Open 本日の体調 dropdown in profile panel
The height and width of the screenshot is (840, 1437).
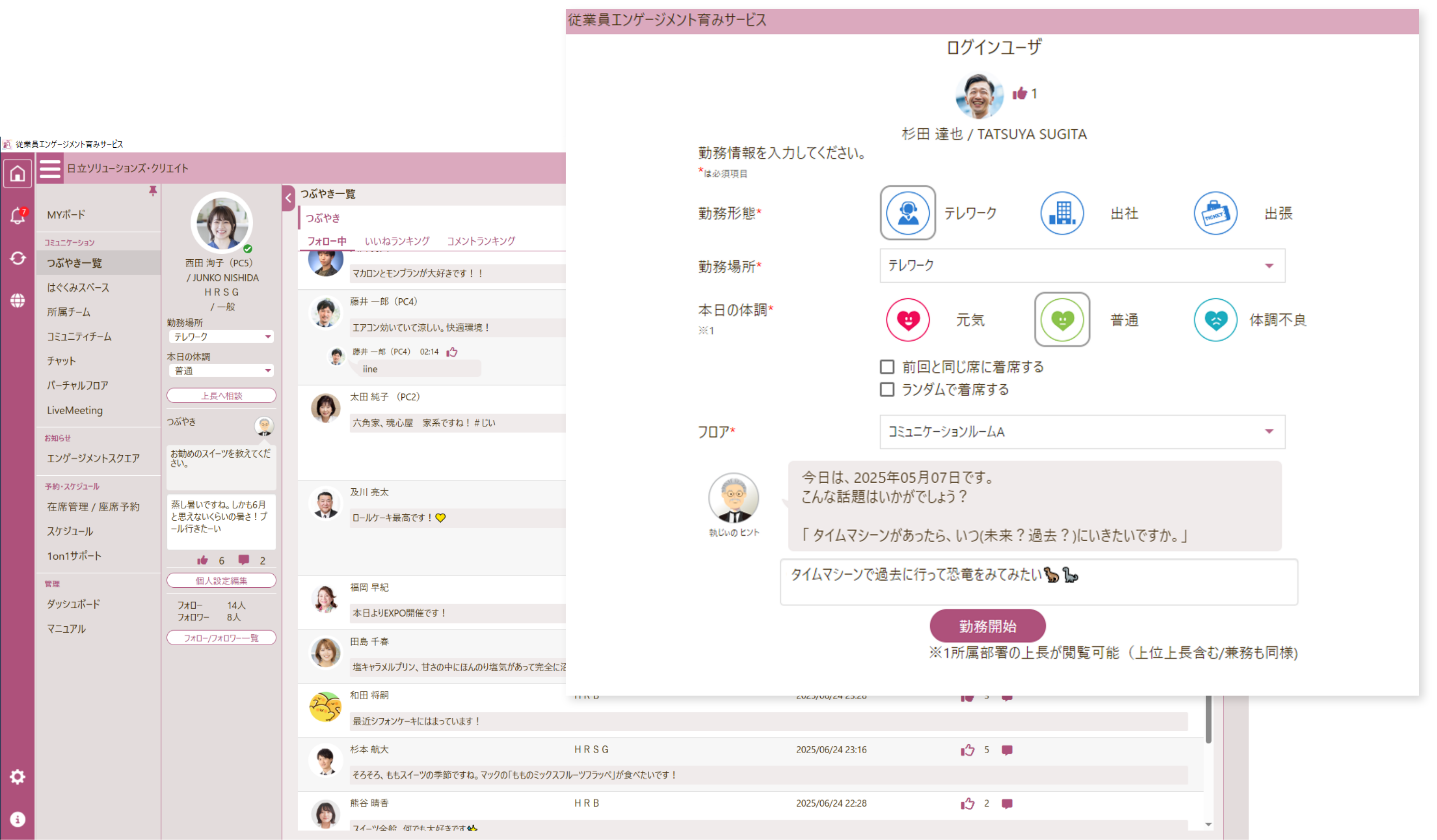tap(221, 370)
